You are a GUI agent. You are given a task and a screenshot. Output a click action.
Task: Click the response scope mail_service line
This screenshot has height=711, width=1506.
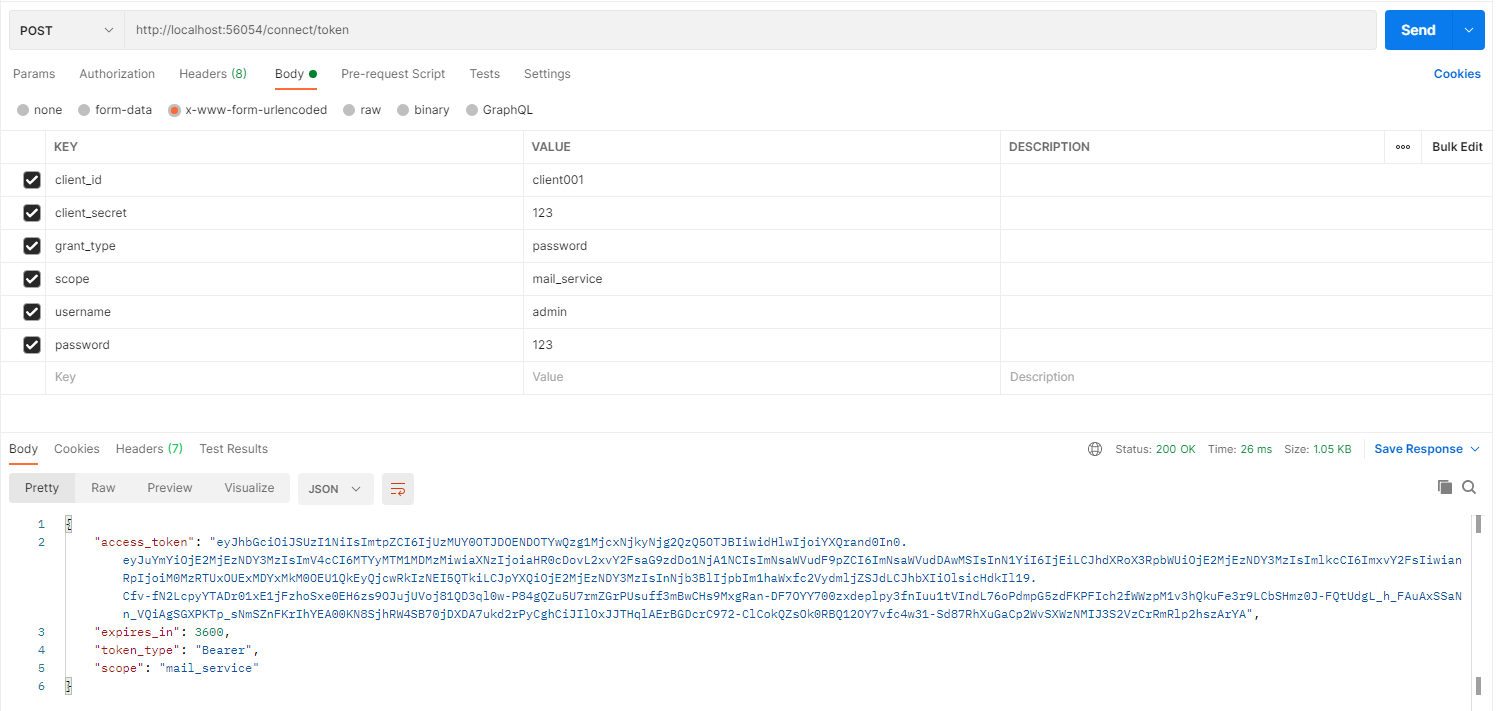point(176,668)
